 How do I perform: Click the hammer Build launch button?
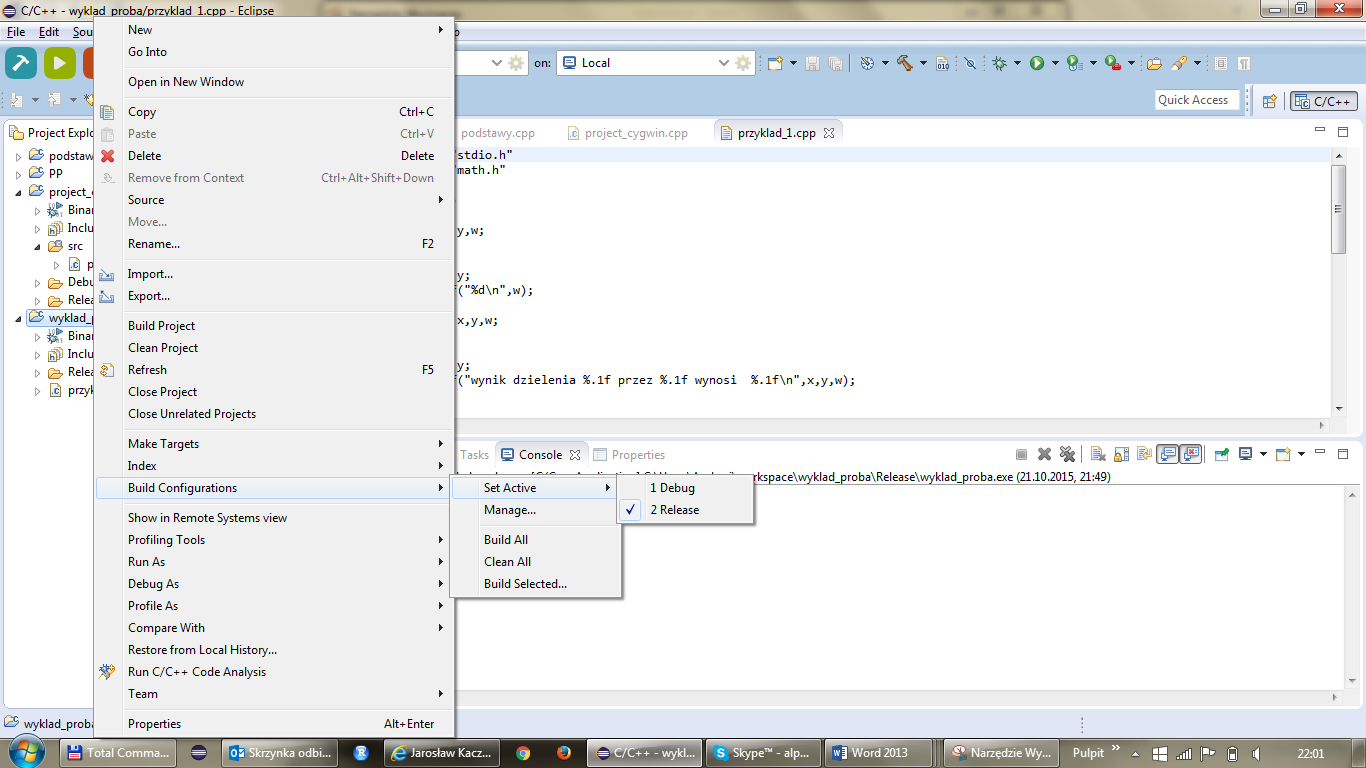(x=21, y=62)
